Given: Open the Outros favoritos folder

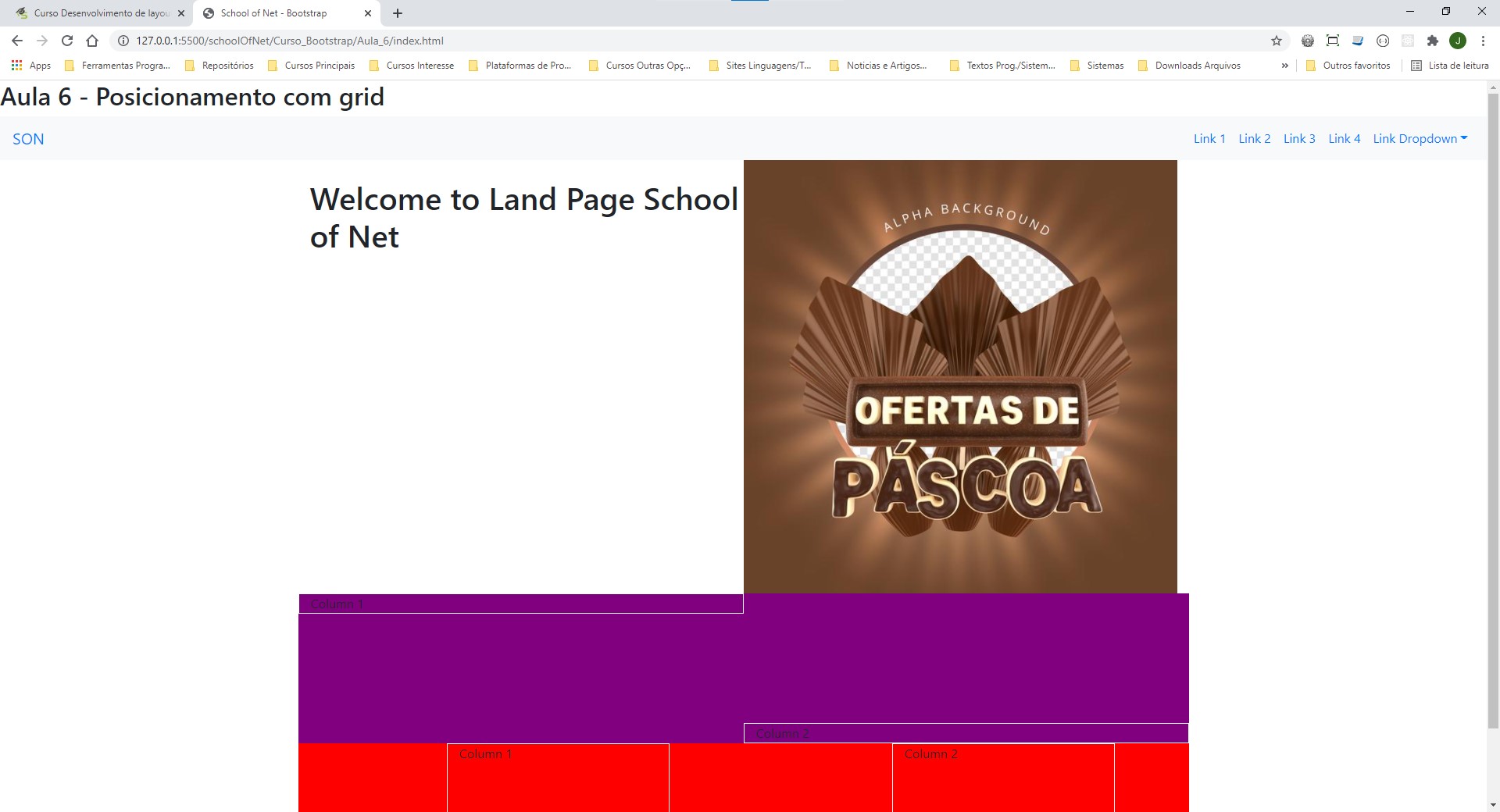Looking at the screenshot, I should (1348, 66).
